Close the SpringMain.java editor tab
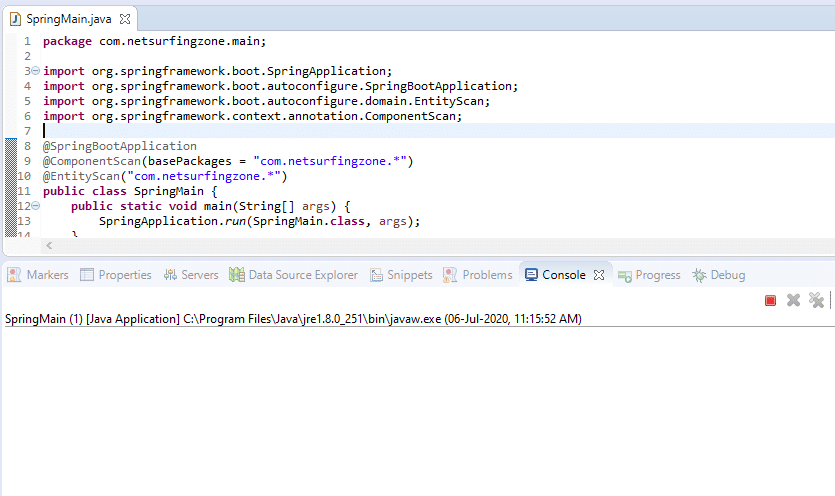 (125, 19)
